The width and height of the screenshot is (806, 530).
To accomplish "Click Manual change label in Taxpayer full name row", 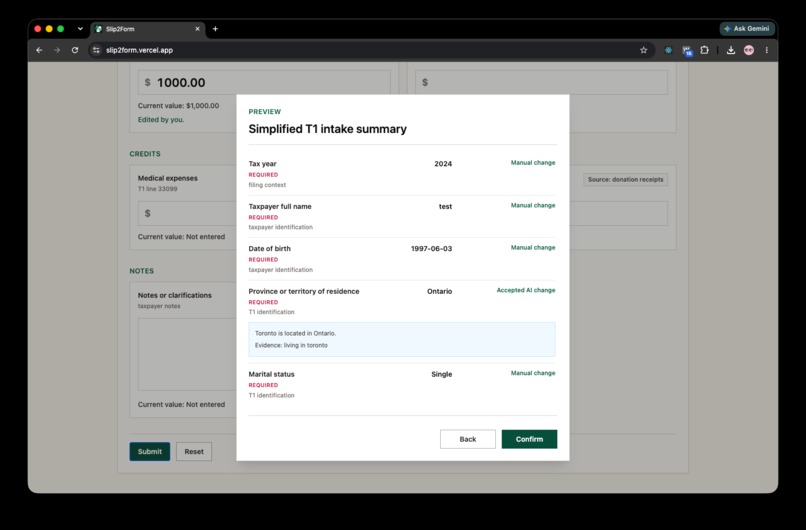I will 533,205.
